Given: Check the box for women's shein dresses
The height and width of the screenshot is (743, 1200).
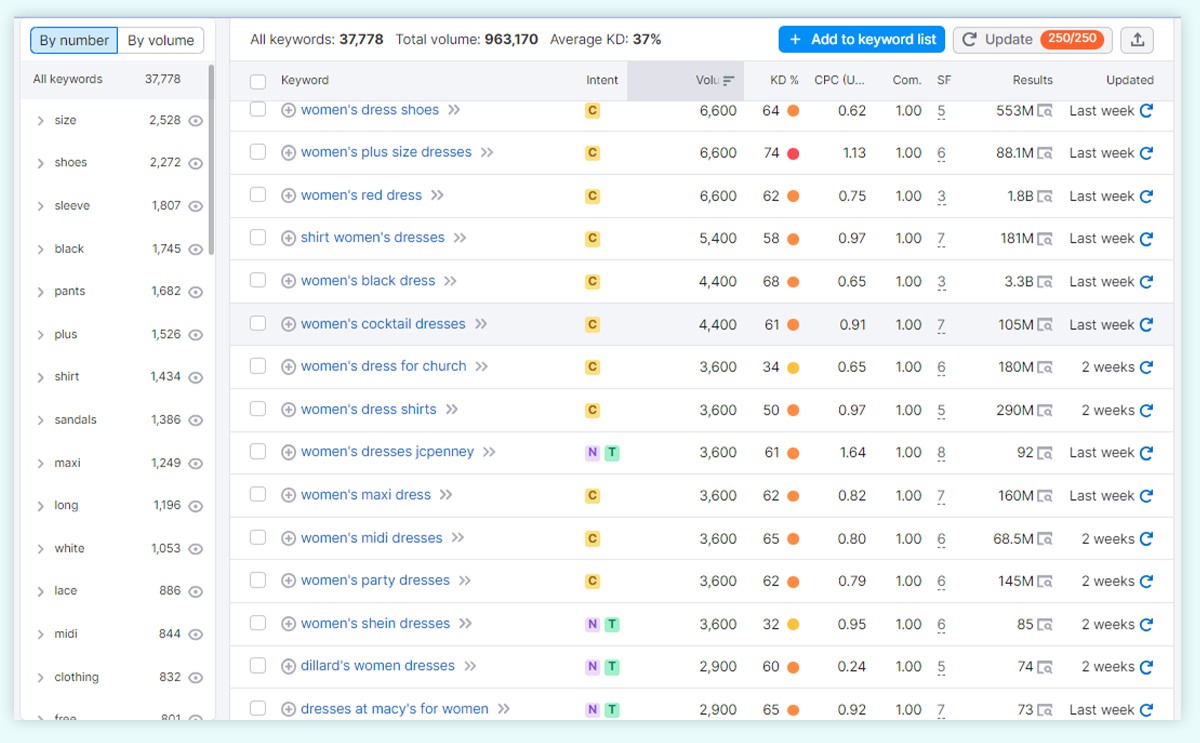Looking at the screenshot, I should pos(258,623).
